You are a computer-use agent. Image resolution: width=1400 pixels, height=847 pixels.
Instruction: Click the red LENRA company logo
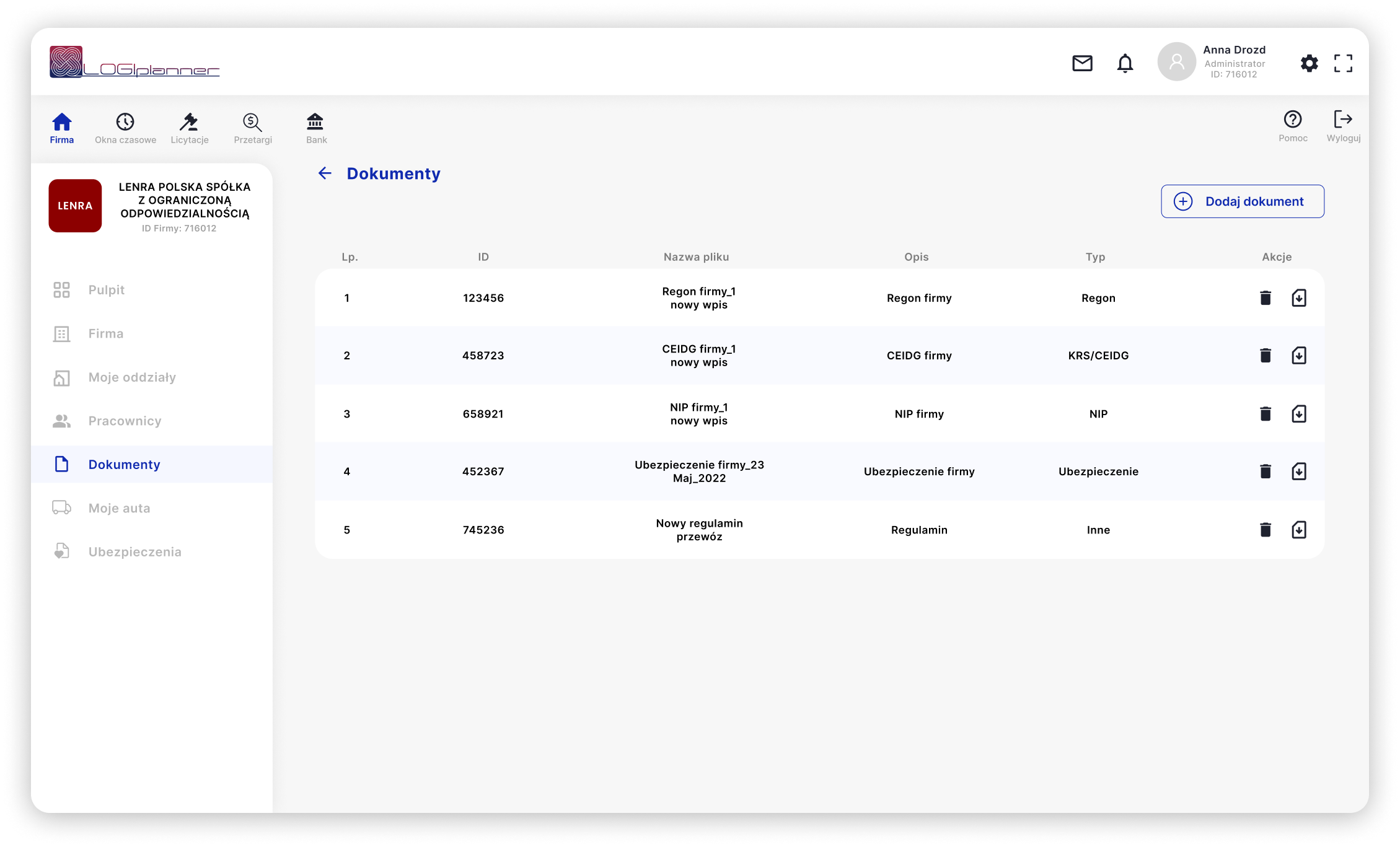[75, 206]
